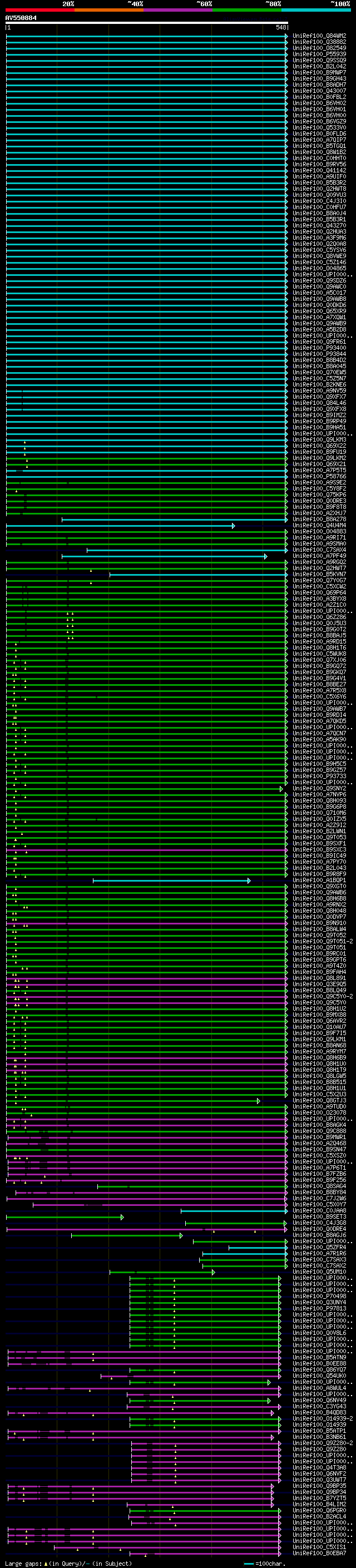Click hit label UniRef100_B2ACL4
Image resolution: width=356 pixels, height=1568 pixels.
coord(319,1516)
